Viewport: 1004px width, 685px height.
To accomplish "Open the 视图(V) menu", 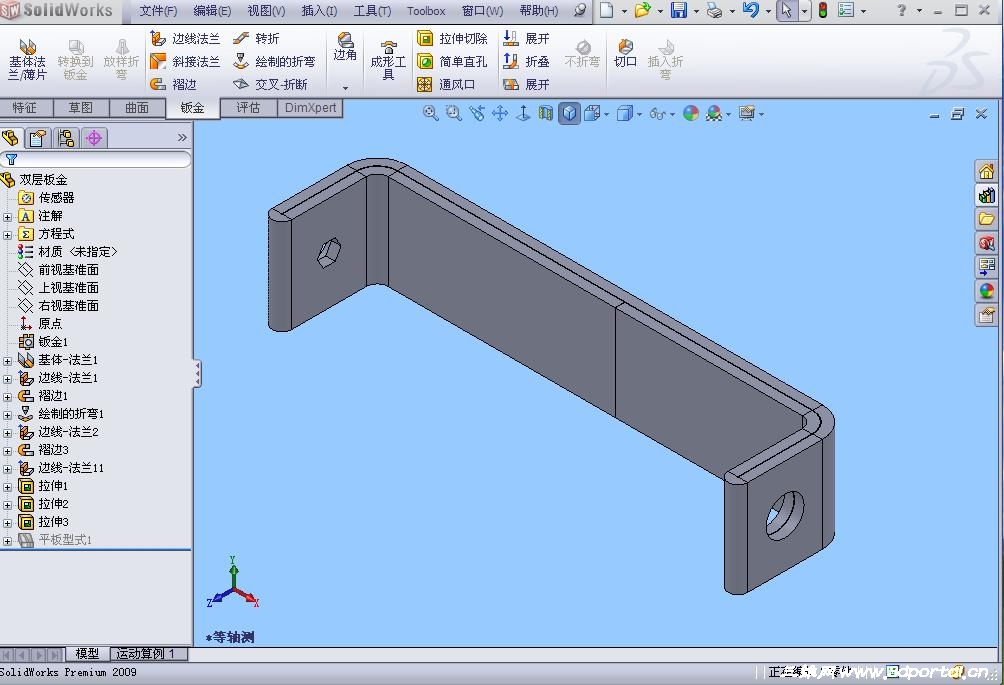I will (266, 11).
